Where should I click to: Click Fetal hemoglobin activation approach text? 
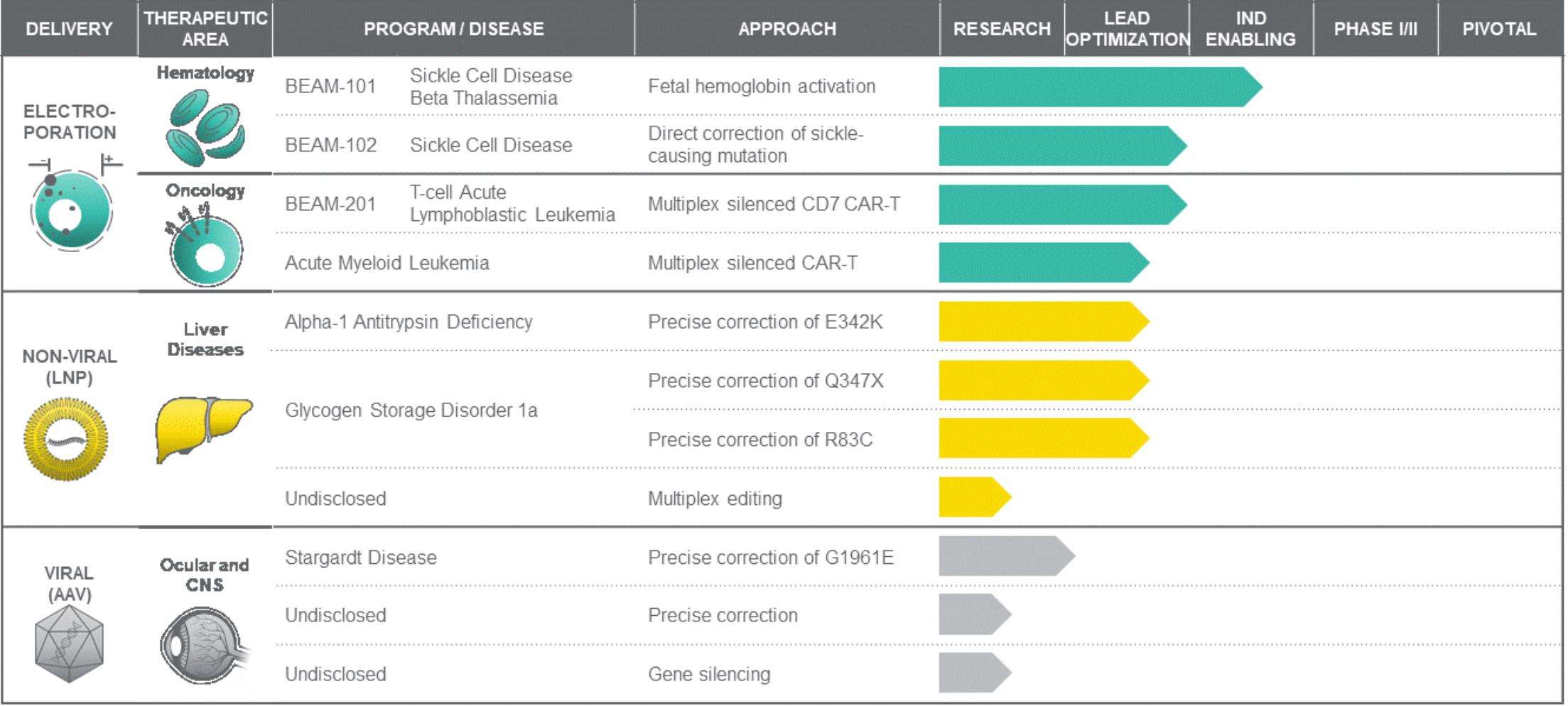(761, 87)
